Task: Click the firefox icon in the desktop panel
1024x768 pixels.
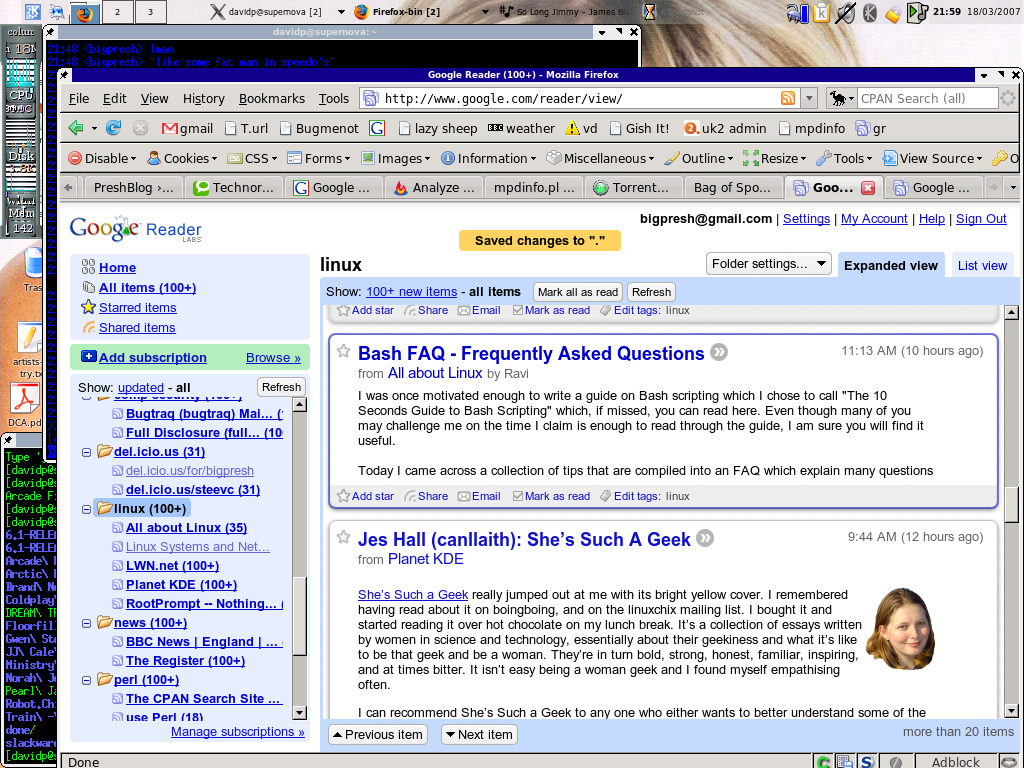Action: click(84, 12)
